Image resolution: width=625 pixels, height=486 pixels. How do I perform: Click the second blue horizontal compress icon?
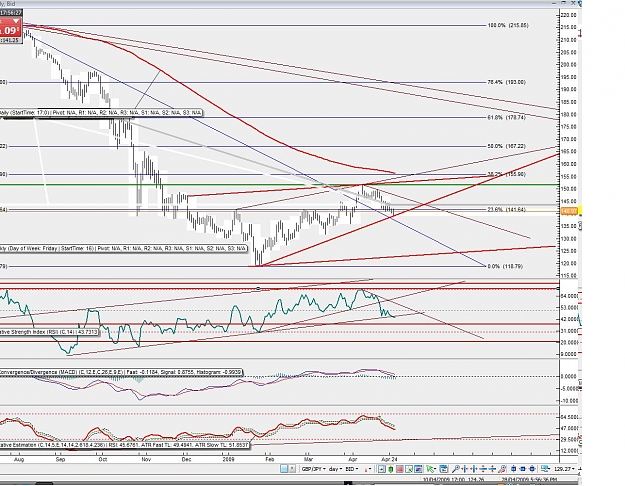pyautogui.click(x=474, y=469)
